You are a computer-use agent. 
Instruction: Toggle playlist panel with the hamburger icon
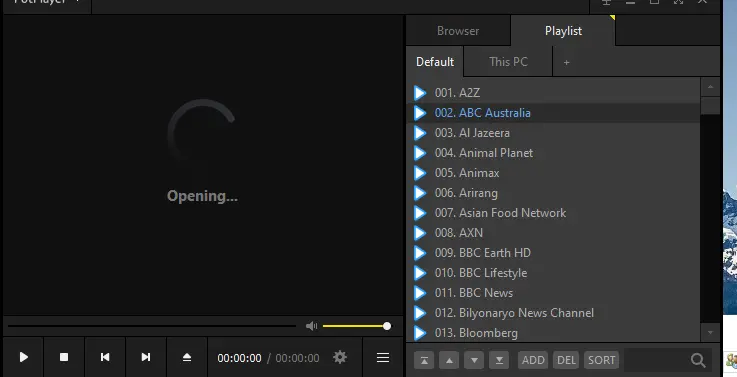[x=383, y=358]
